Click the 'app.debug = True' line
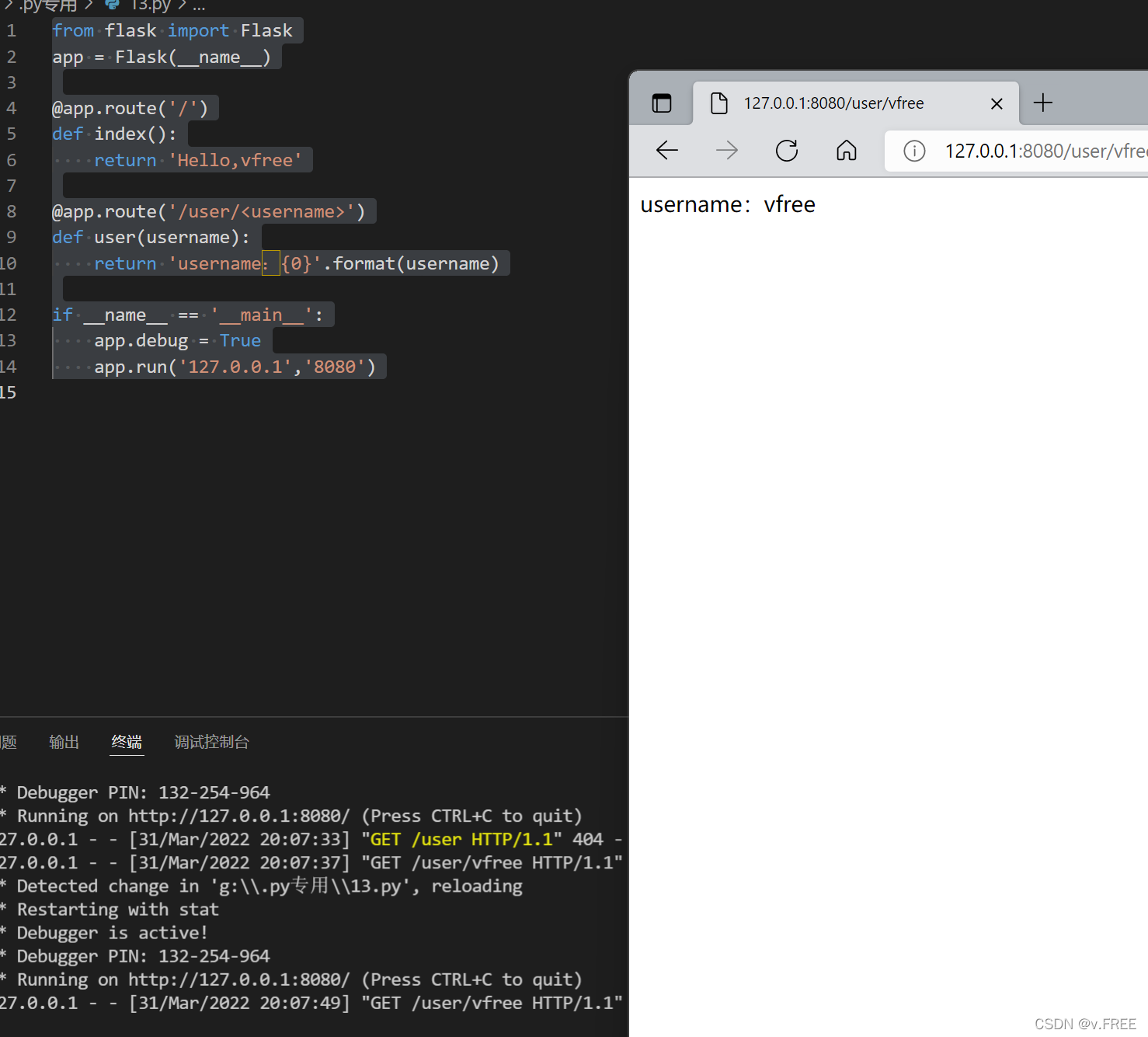 [x=178, y=340]
